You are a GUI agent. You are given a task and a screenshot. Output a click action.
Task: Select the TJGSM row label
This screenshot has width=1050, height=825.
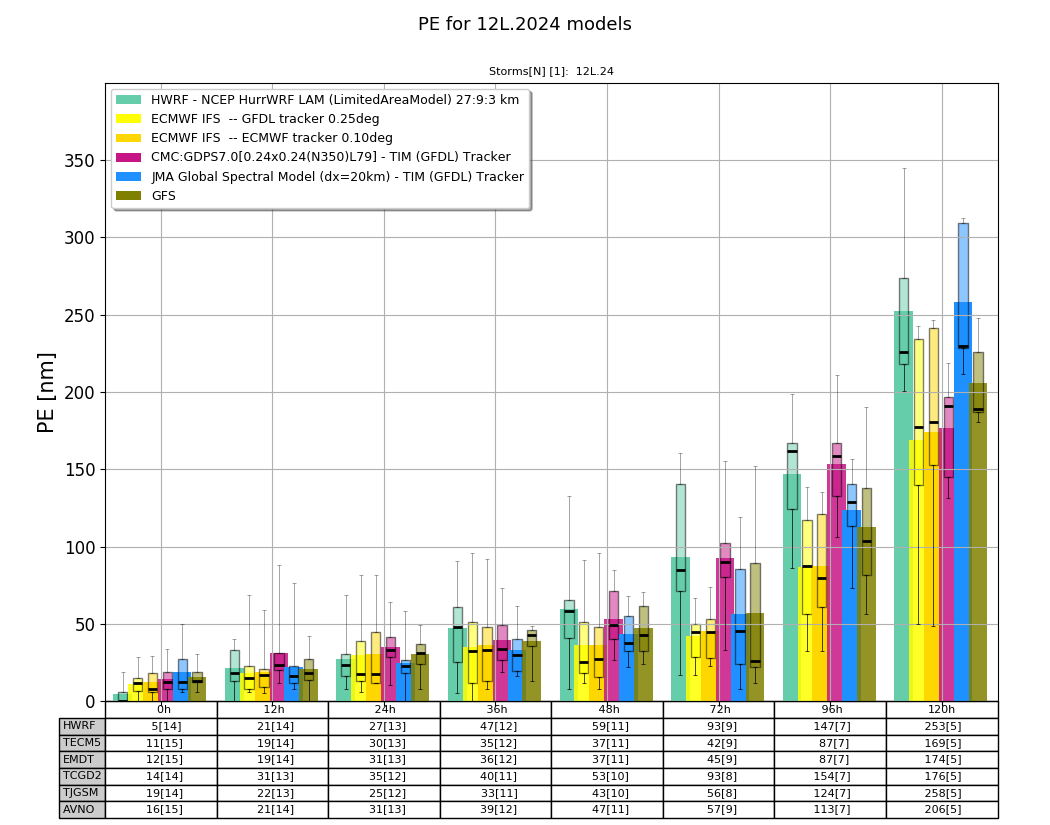click(x=82, y=793)
